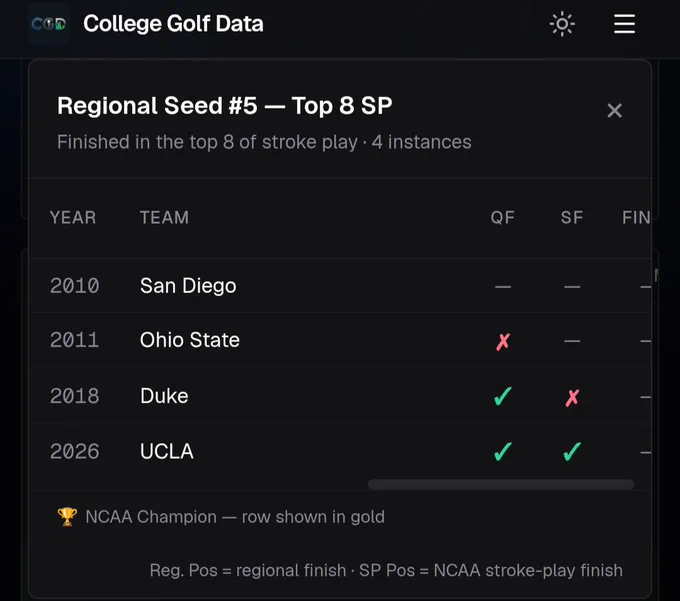Open the UCLA 2026 row

[x=340, y=451]
